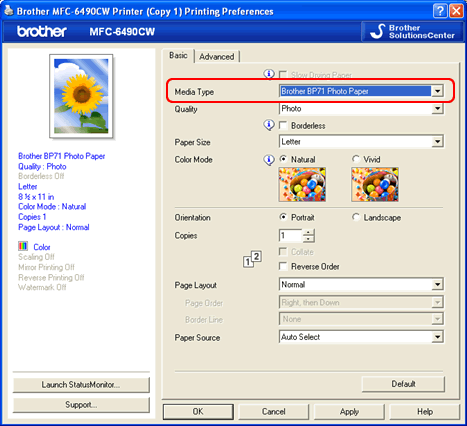Decrease copies with the down spinner arrow

pos(309,239)
